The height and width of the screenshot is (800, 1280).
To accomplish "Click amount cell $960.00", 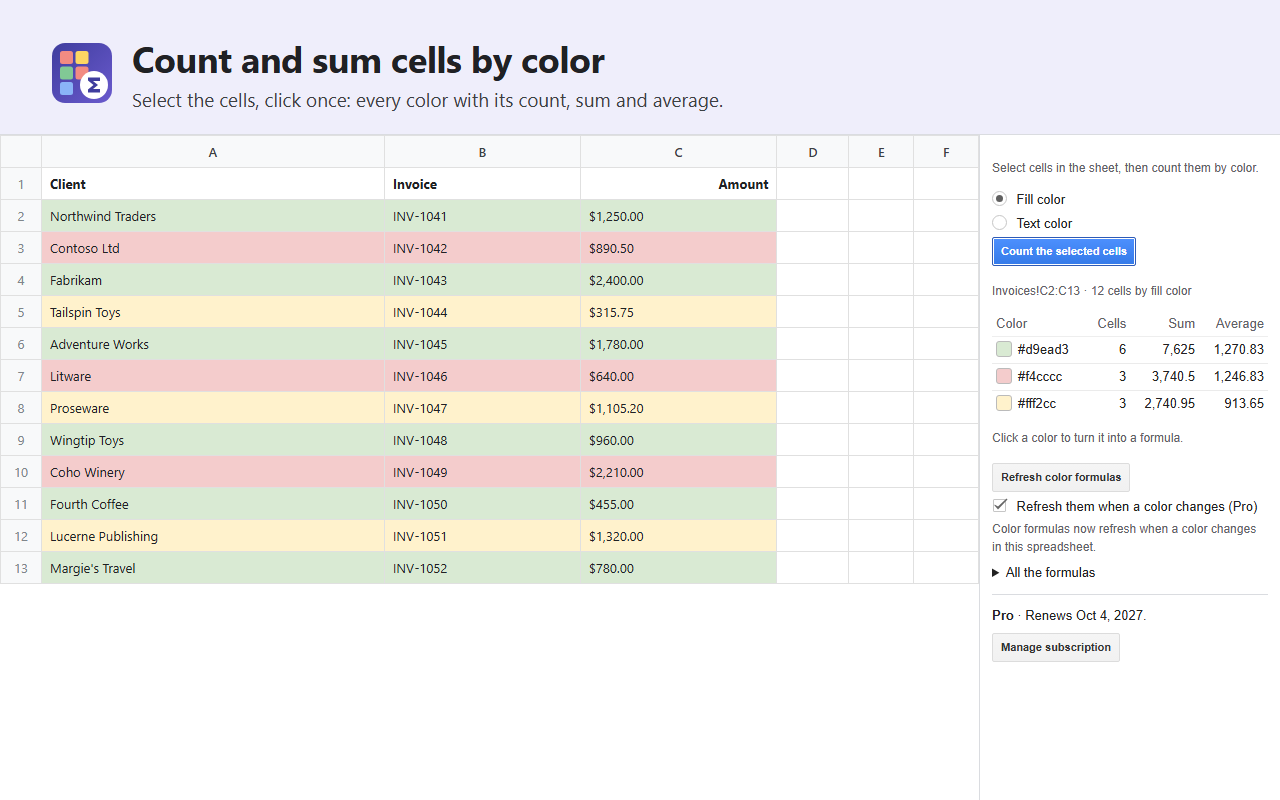I will pyautogui.click(x=678, y=440).
